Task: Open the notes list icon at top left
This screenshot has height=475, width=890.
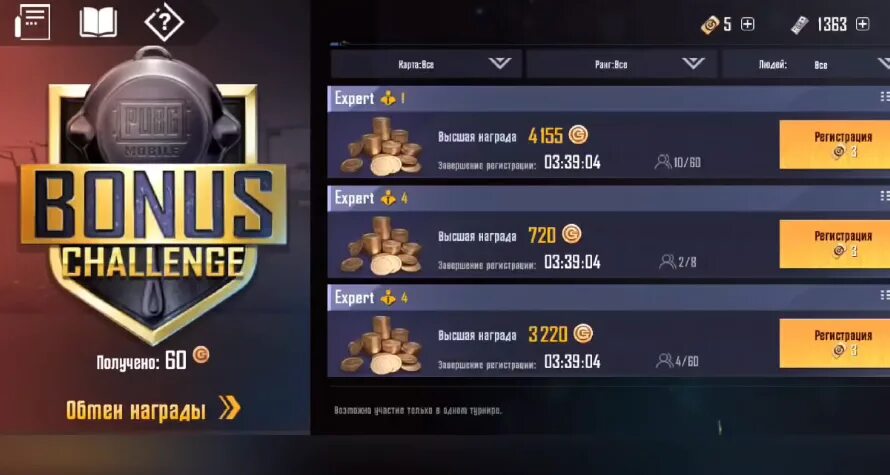Action: point(32,22)
